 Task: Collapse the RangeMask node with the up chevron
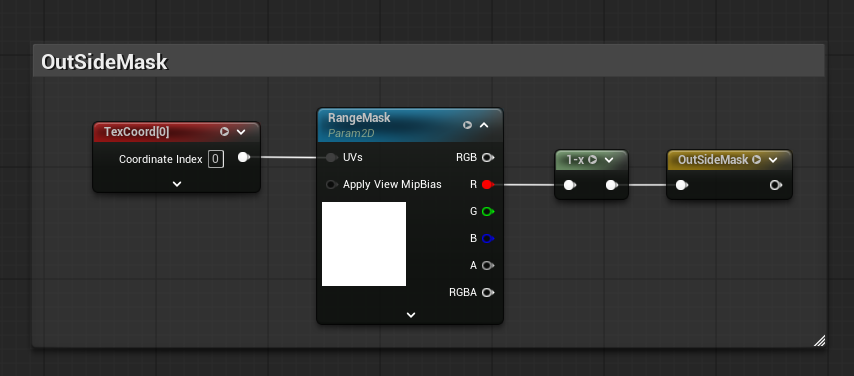click(x=484, y=125)
